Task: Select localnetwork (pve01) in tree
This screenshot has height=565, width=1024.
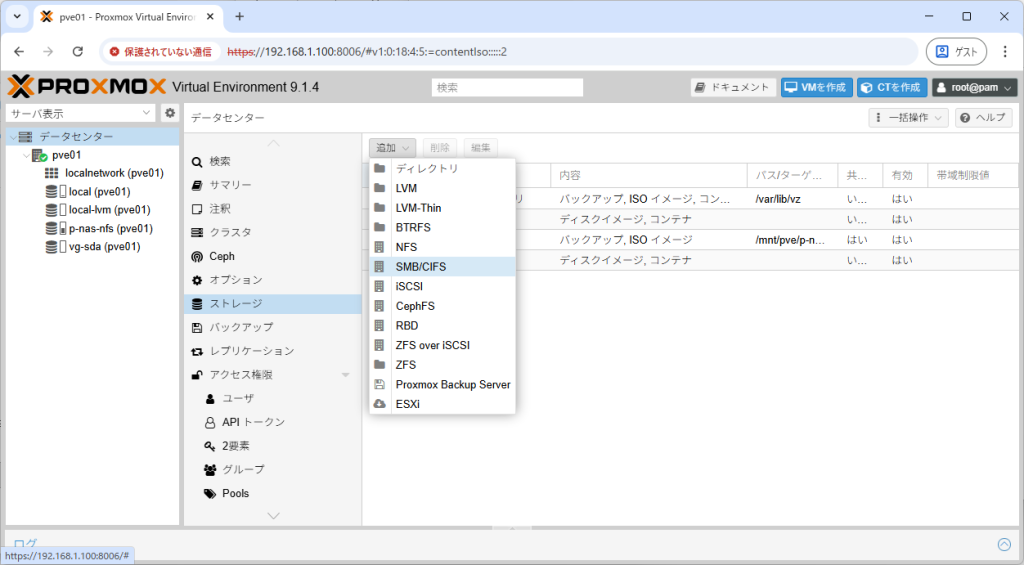Action: pyautogui.click(x=114, y=173)
